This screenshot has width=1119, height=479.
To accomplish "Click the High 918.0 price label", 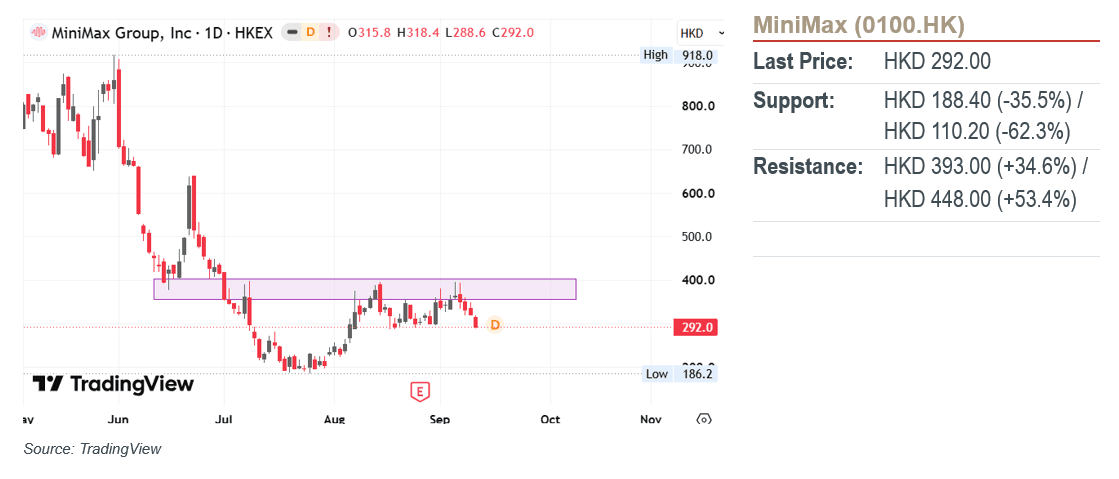I will (679, 55).
